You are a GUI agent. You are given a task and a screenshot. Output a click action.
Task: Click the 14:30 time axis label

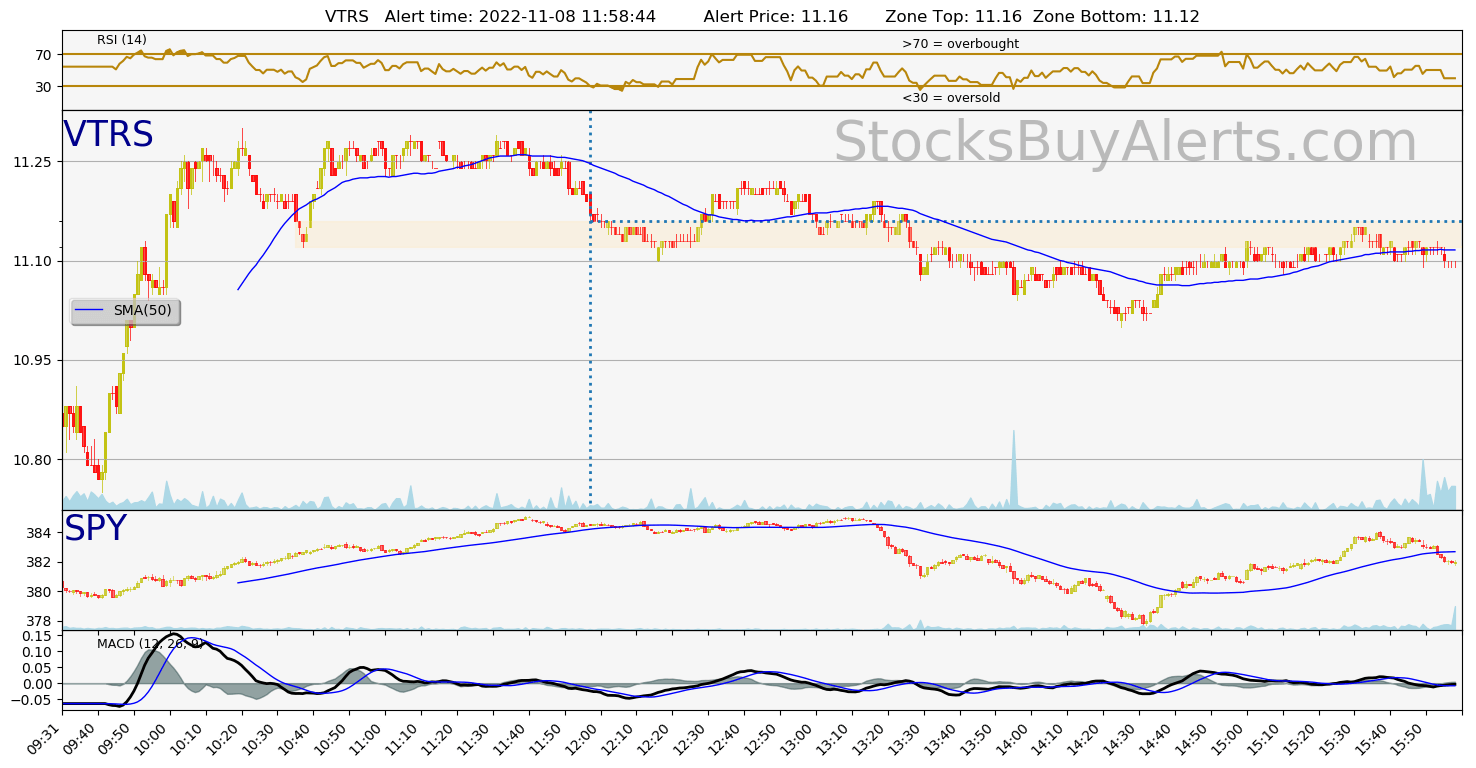tap(1120, 738)
